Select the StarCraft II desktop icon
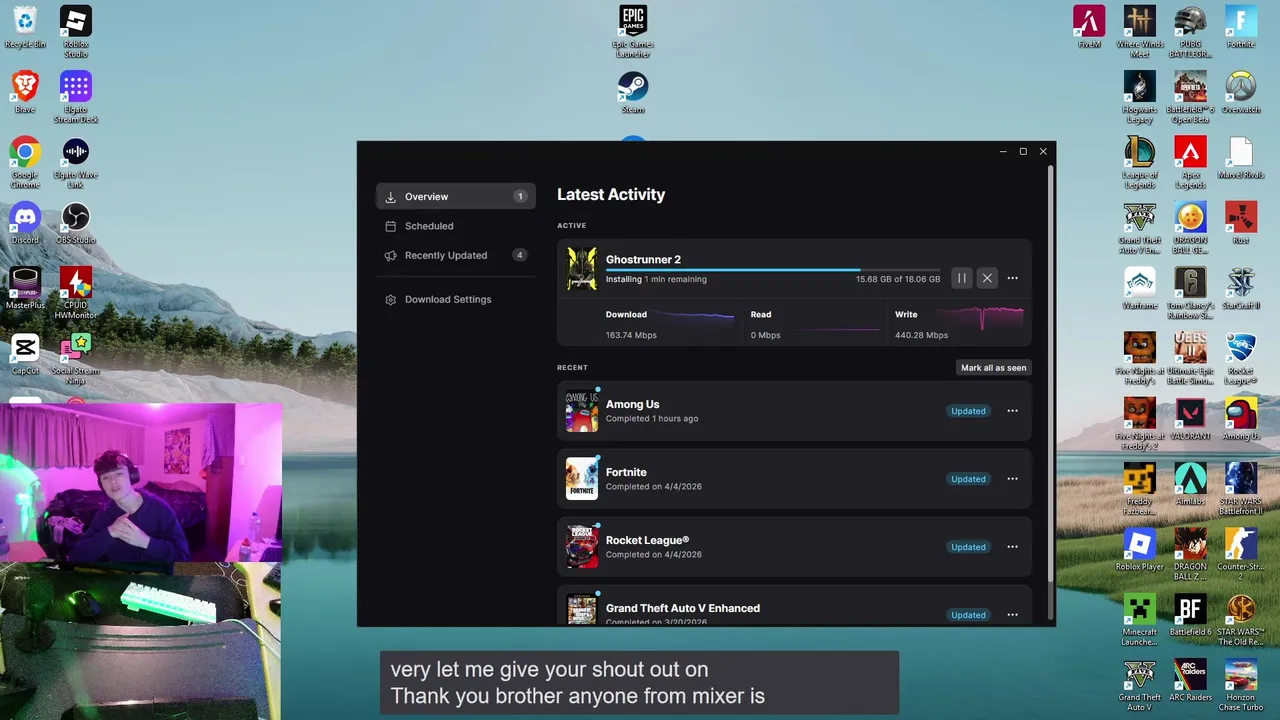 (1241, 288)
